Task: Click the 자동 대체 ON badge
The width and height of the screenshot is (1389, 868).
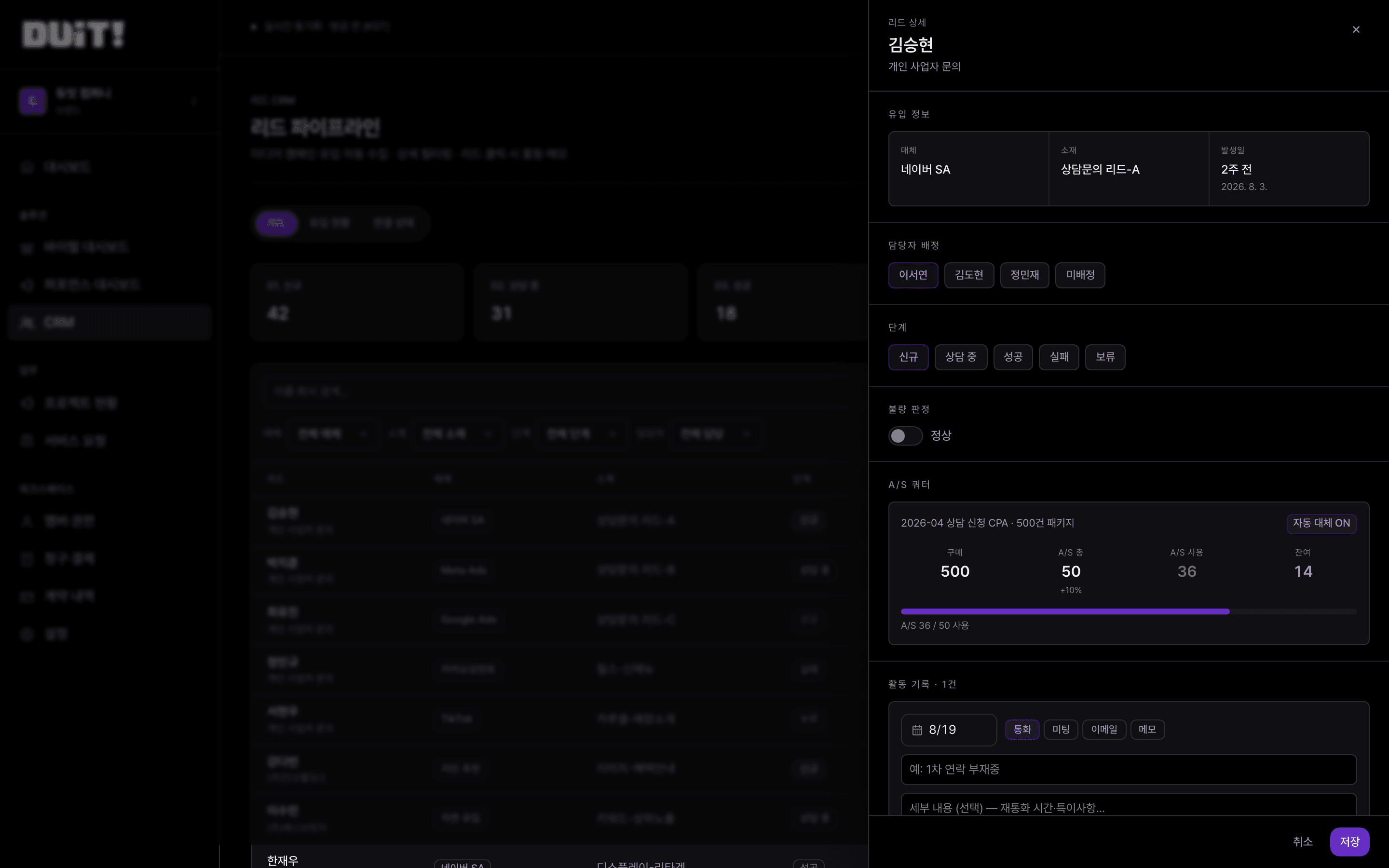Action: pyautogui.click(x=1321, y=523)
